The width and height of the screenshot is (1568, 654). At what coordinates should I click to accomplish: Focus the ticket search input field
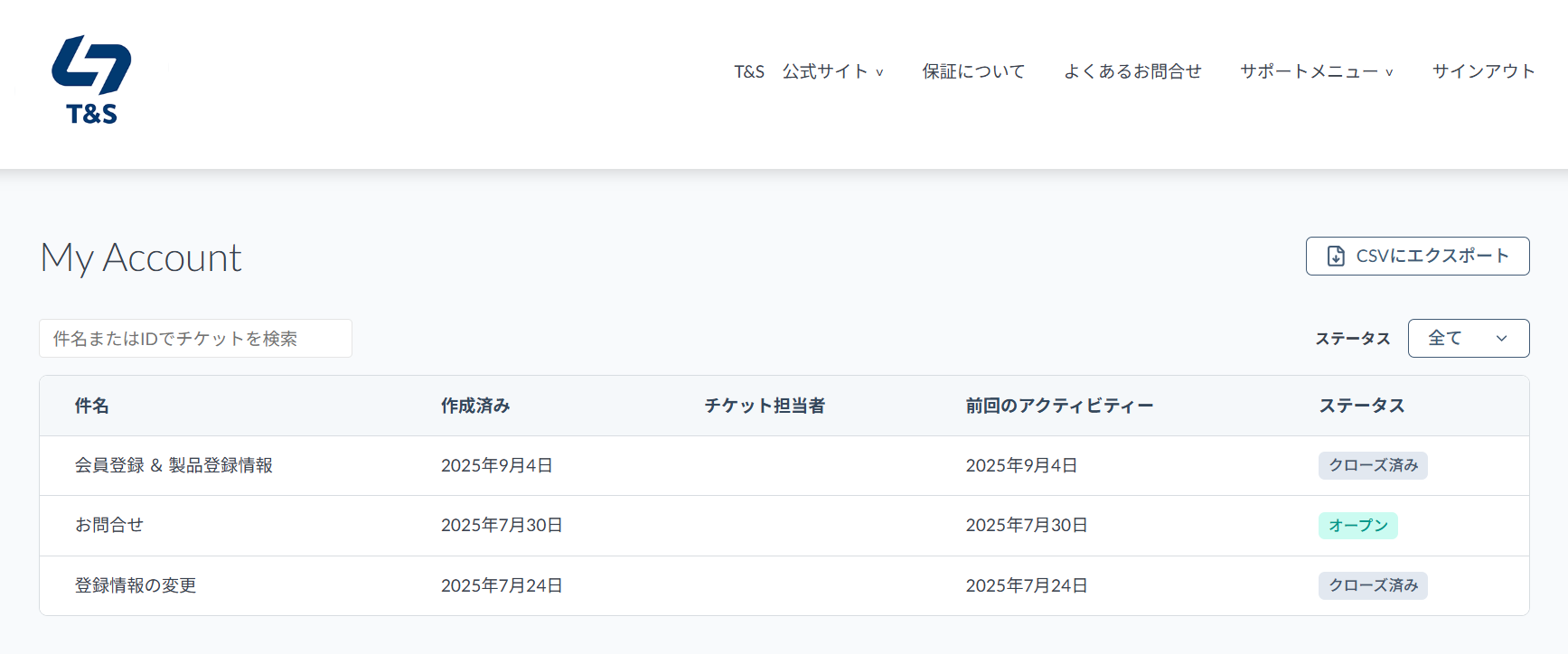195,339
